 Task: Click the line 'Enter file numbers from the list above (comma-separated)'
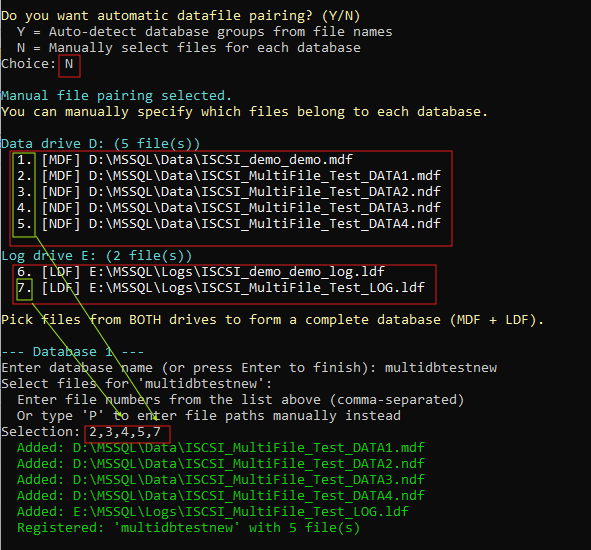(240, 400)
